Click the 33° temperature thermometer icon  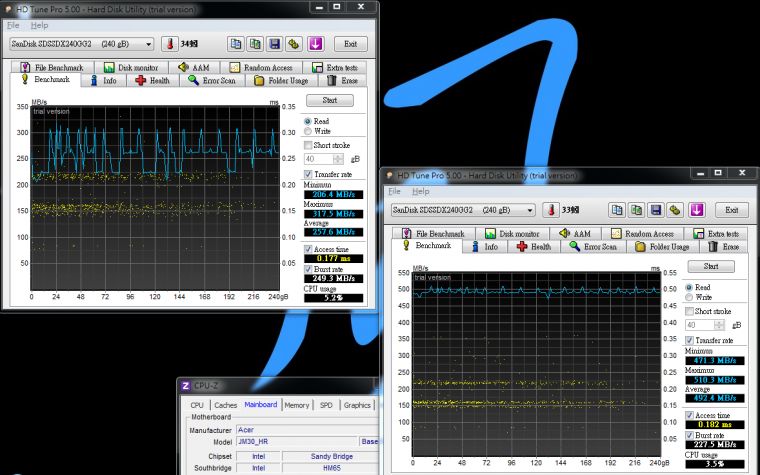[x=550, y=210]
